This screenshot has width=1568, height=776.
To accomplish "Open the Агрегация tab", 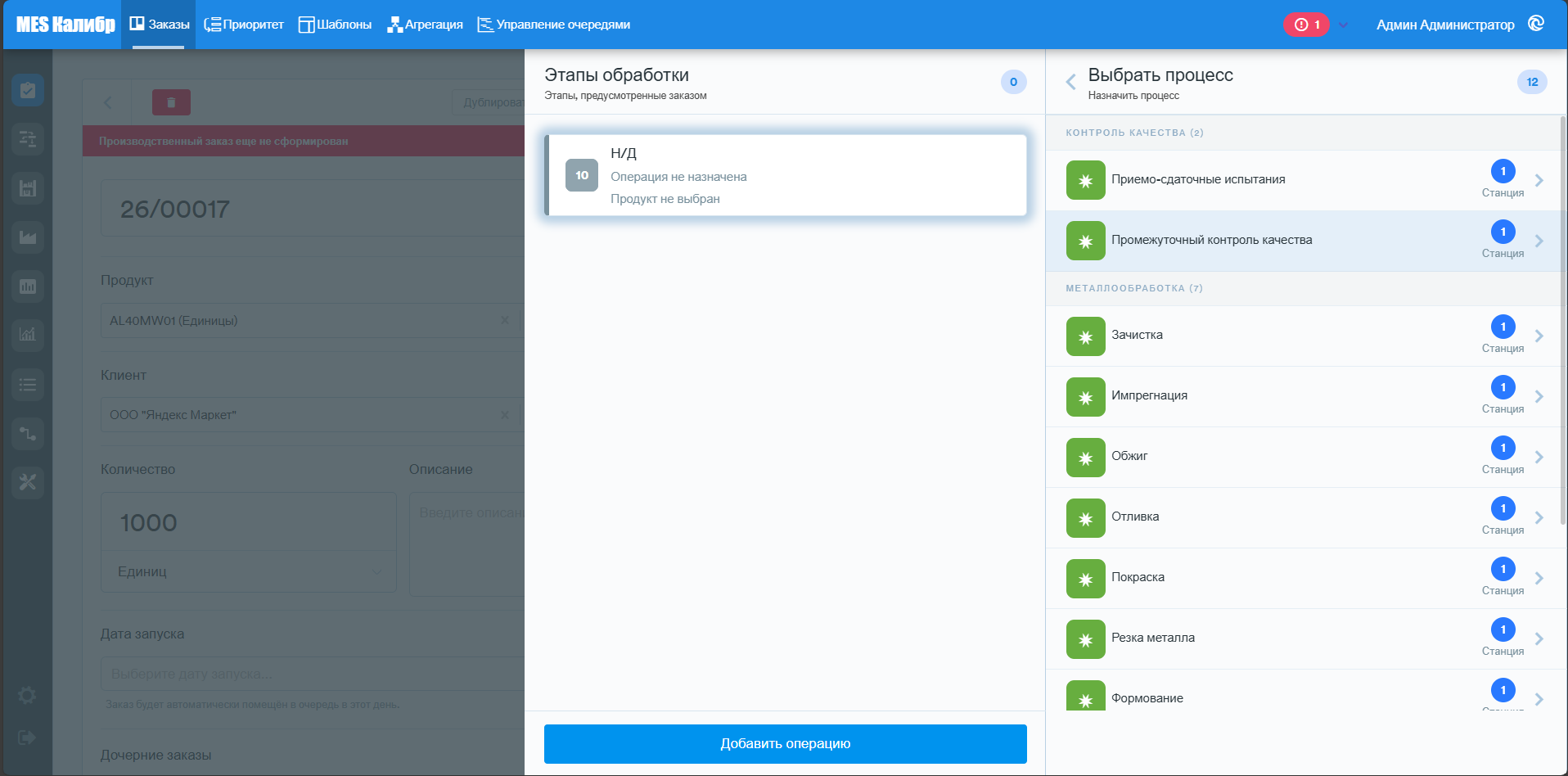I will click(x=425, y=25).
